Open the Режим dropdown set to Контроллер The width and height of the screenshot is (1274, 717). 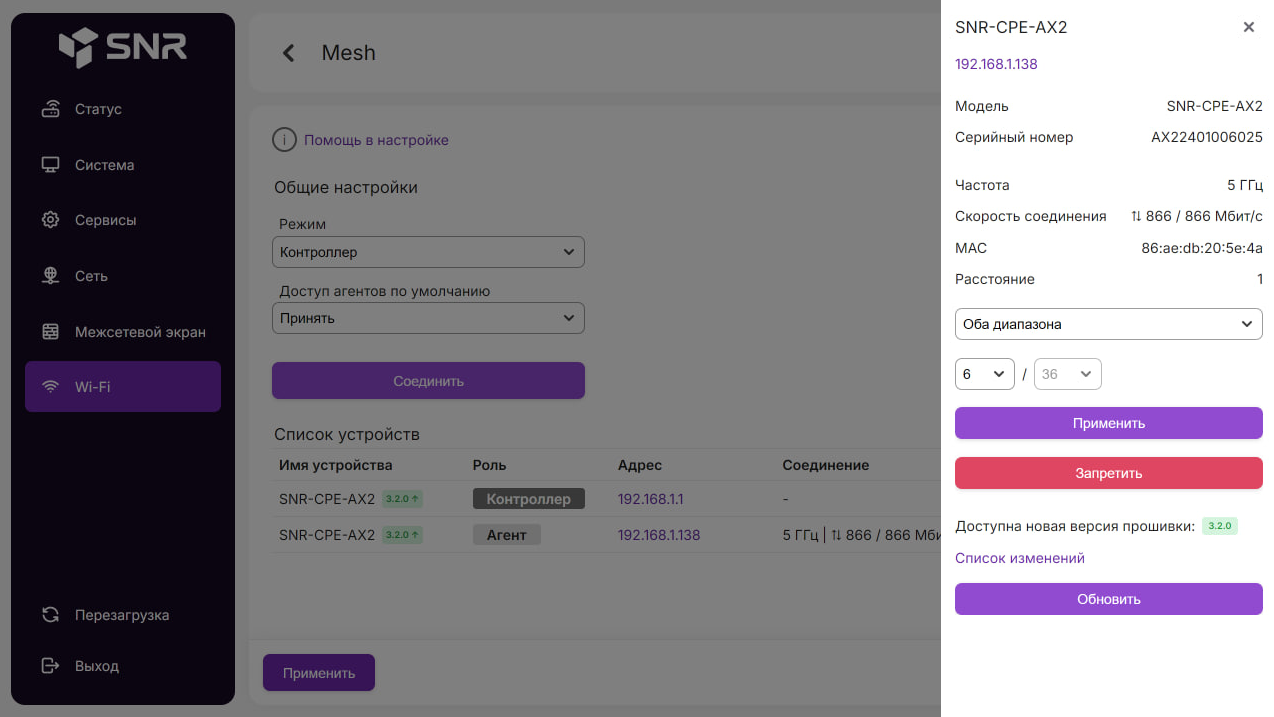click(x=428, y=252)
